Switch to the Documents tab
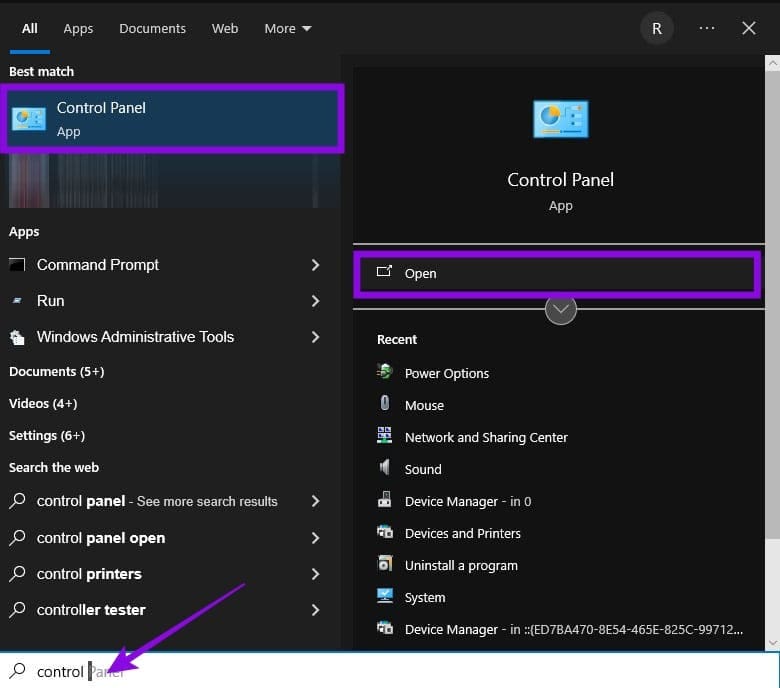Viewport: 780px width, 688px height. (x=152, y=28)
